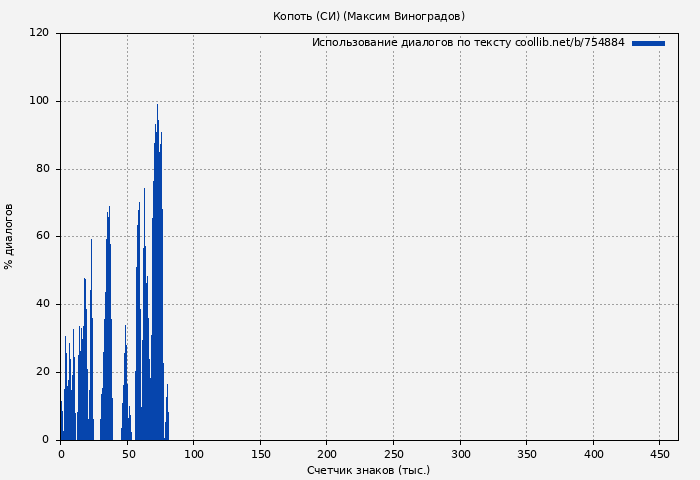The image size is (700, 480).
Task: Click the x-axis tick label 200
Action: pyautogui.click(x=327, y=454)
